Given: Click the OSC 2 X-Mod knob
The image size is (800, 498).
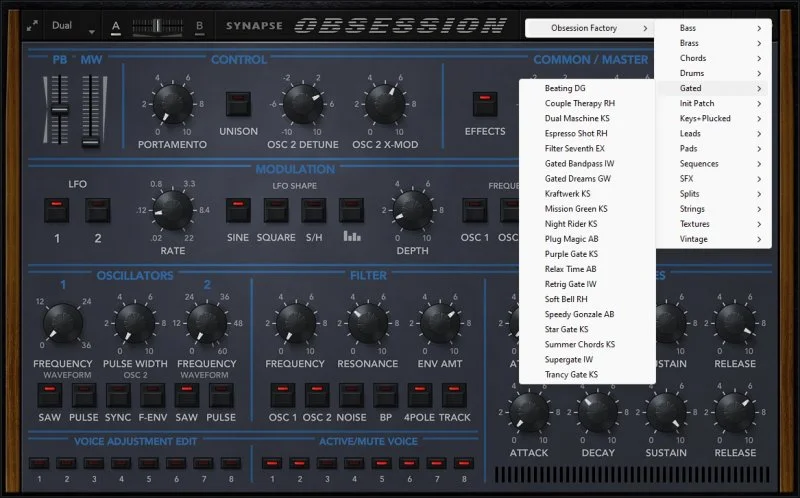Looking at the screenshot, I should (385, 105).
